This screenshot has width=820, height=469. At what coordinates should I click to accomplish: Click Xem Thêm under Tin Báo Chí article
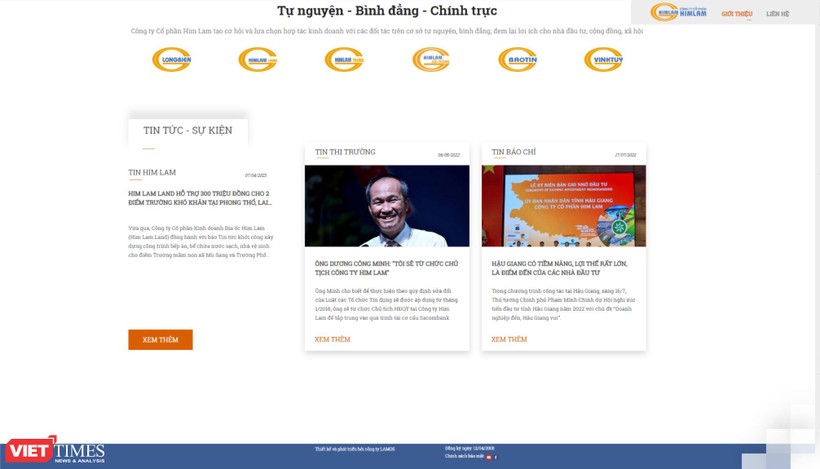tap(509, 339)
